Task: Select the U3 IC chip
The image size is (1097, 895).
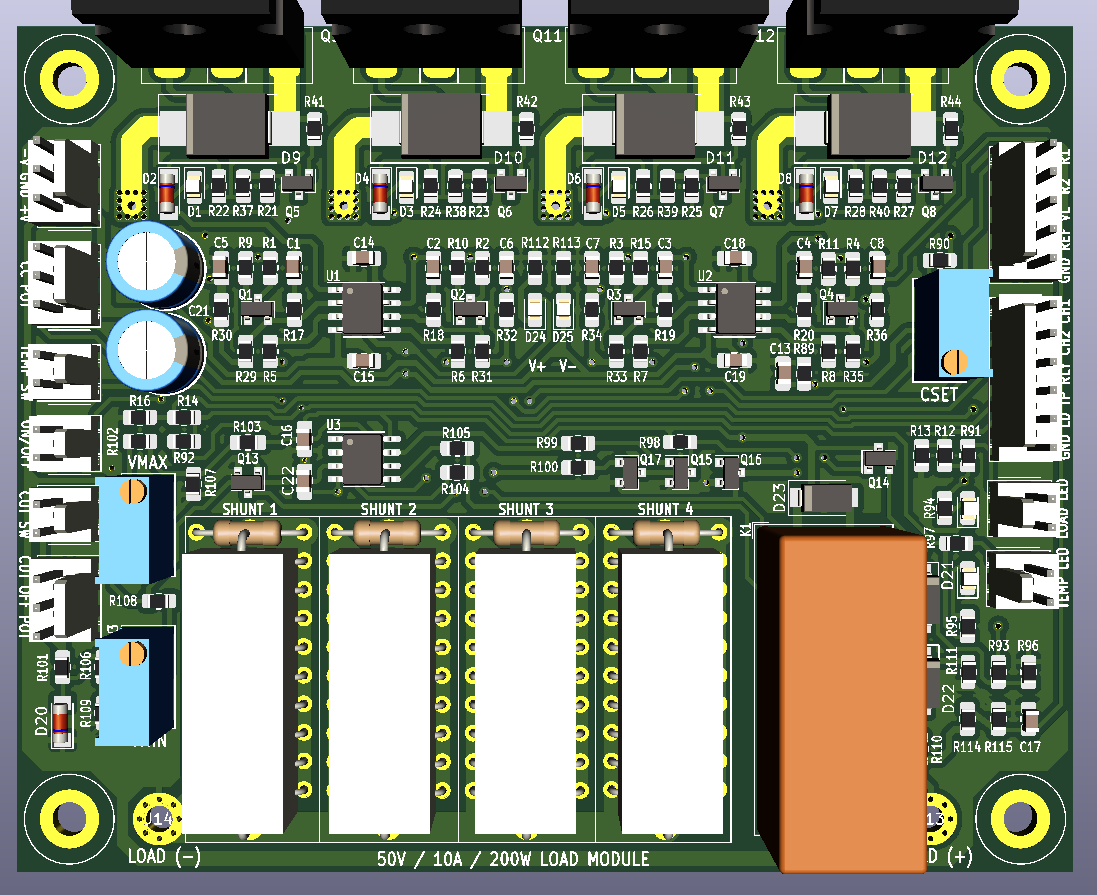Action: [x=362, y=458]
